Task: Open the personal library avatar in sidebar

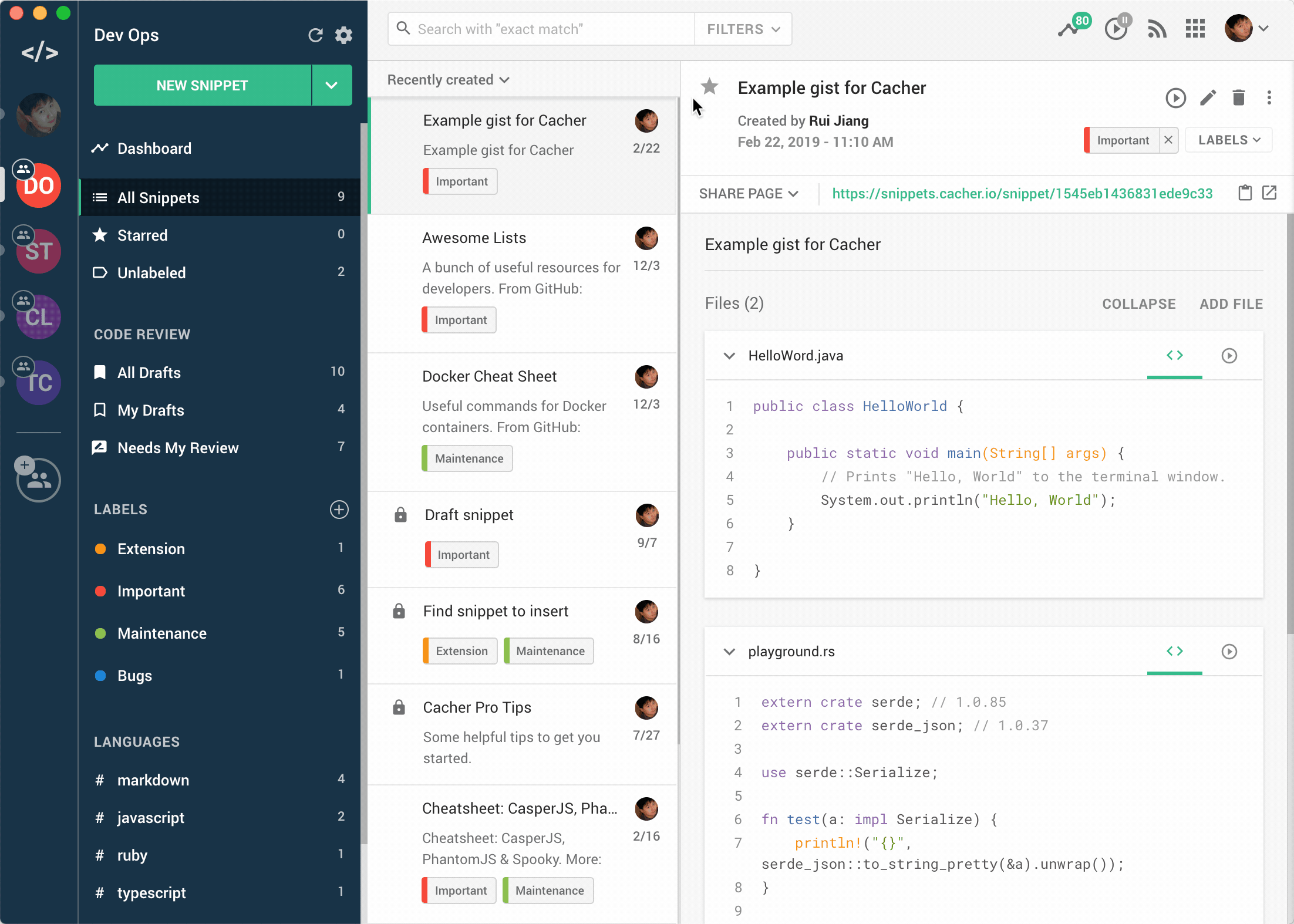Action: (39, 115)
